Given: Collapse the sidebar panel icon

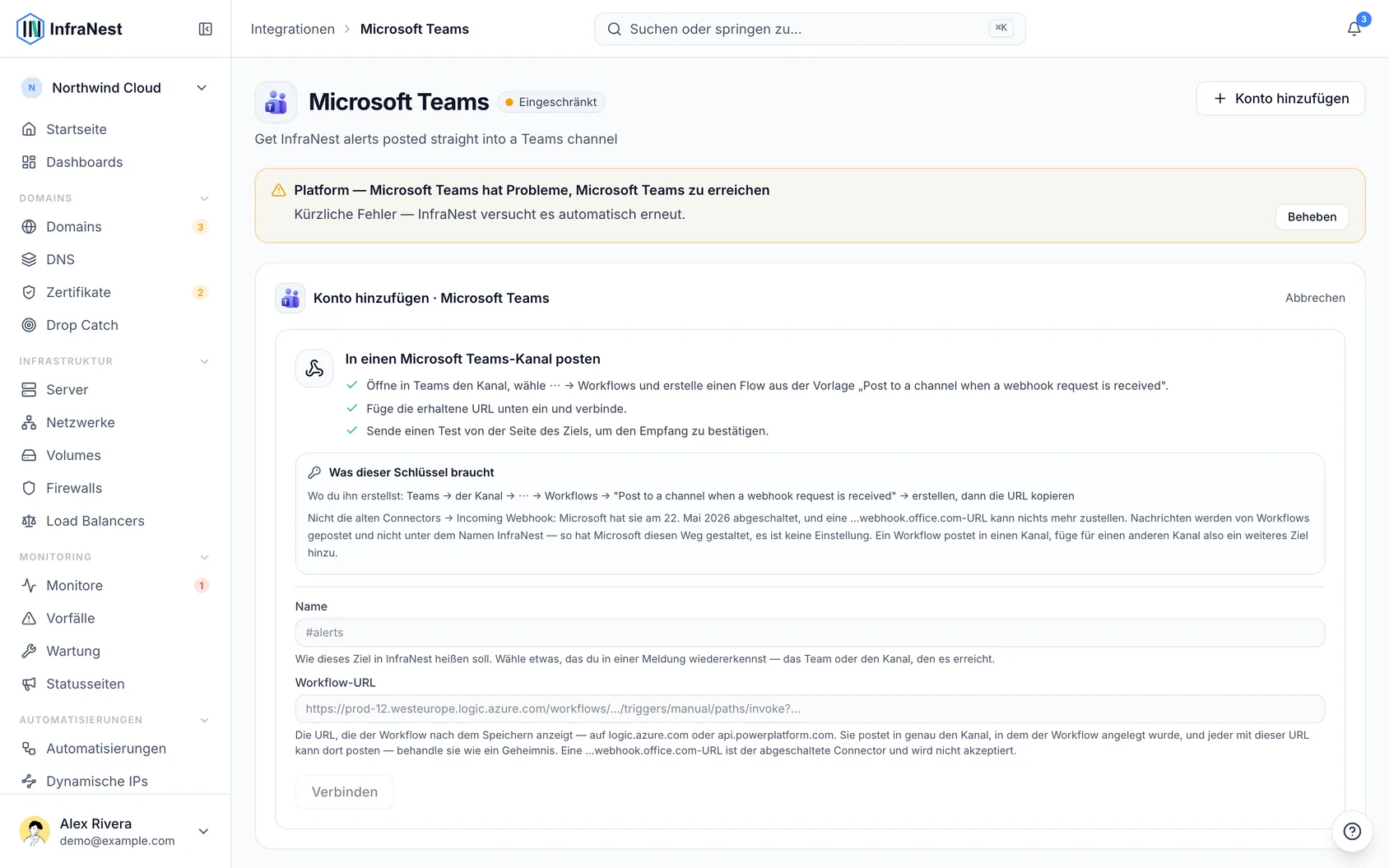Looking at the screenshot, I should tap(206, 29).
